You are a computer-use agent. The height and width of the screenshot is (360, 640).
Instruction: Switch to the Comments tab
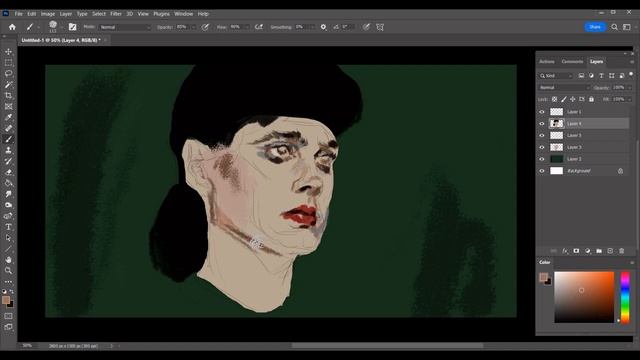(x=572, y=62)
